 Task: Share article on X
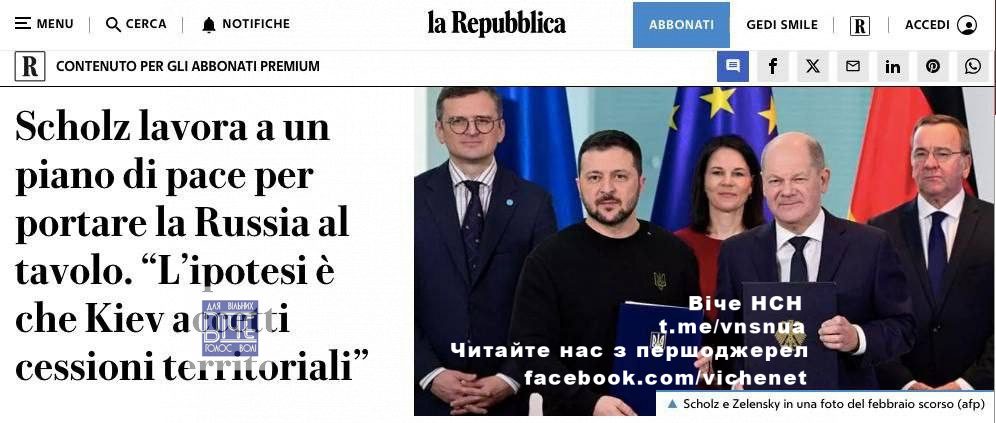[x=812, y=66]
